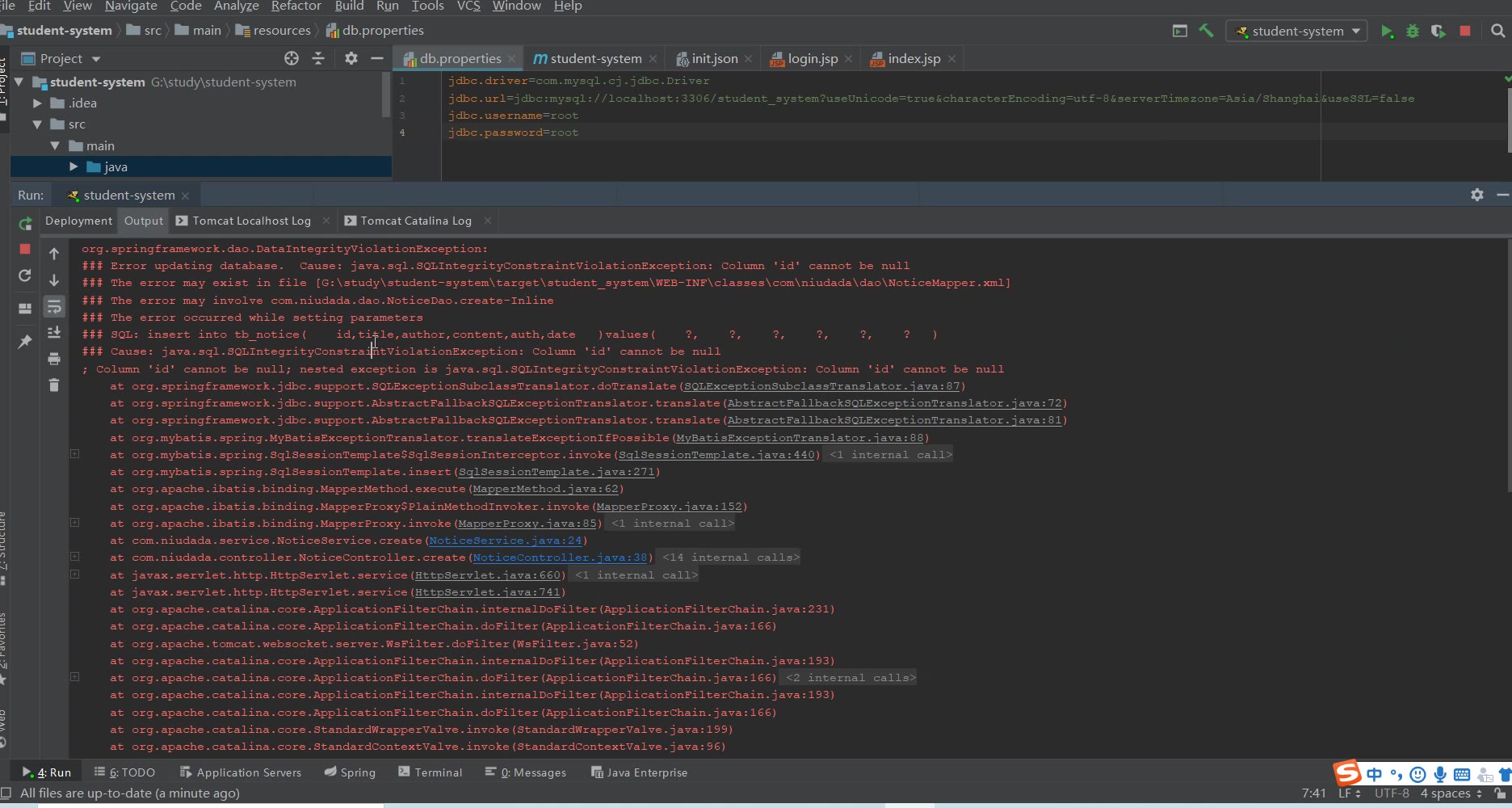
Task: Click the Debug bug icon
Action: point(1413,32)
